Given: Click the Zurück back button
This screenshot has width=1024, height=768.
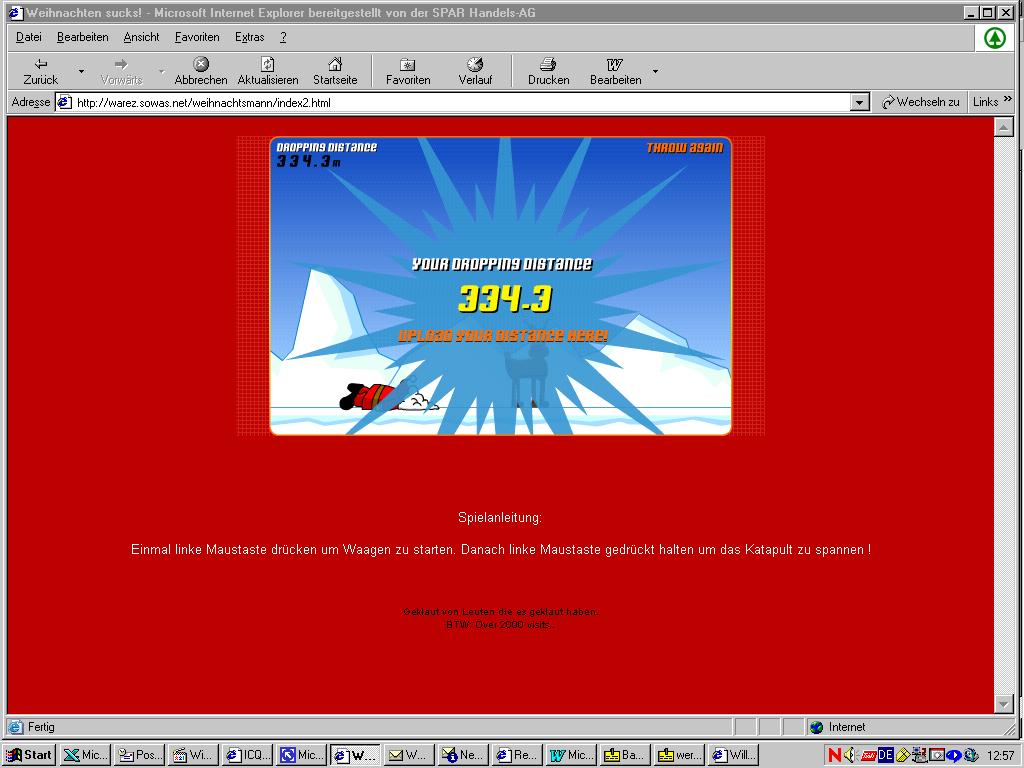Looking at the screenshot, I should point(40,71).
